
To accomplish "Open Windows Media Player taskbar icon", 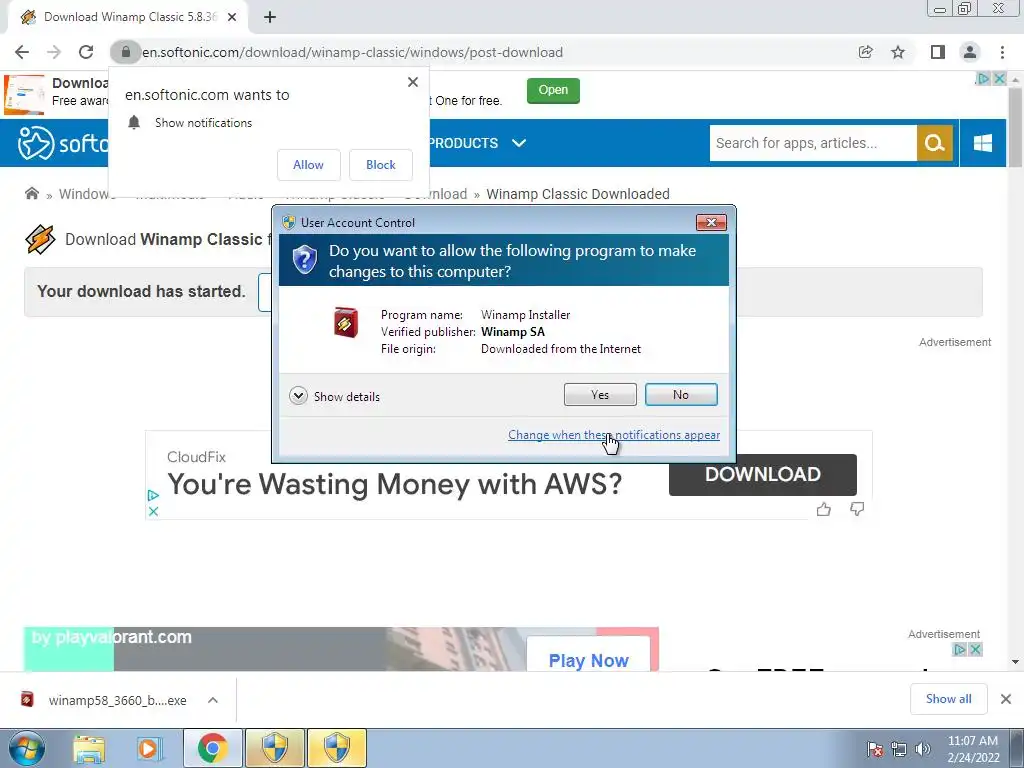I will click(x=149, y=749).
